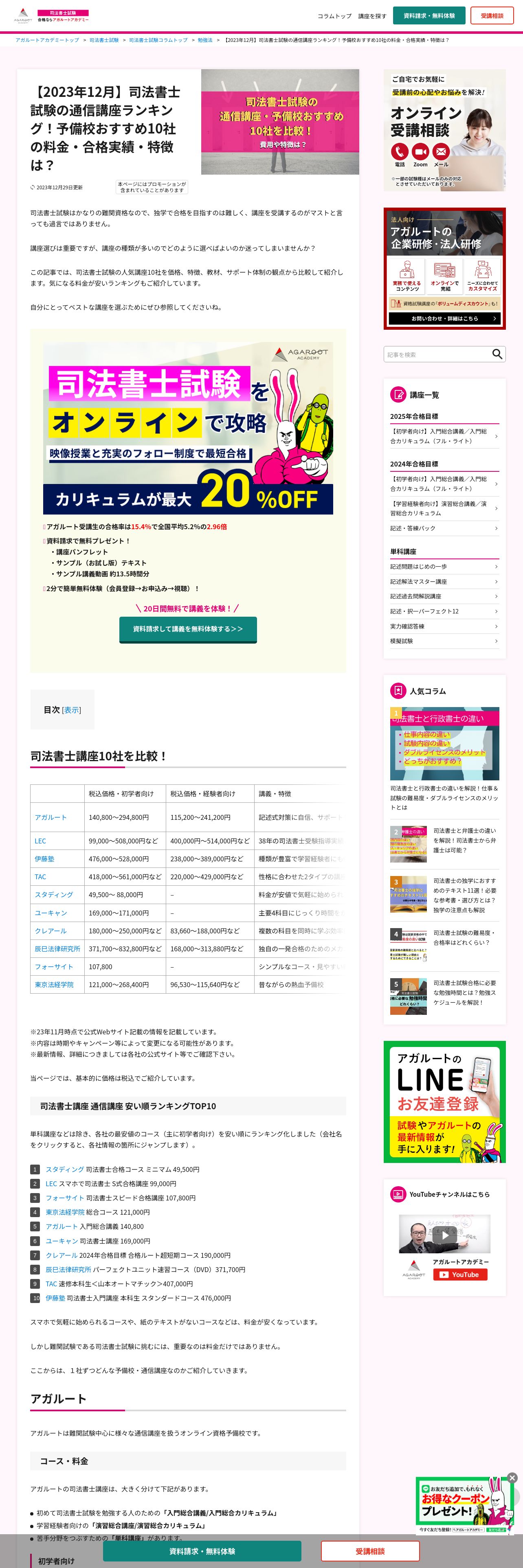
Task: Open 模擬試験 sidebar link
Action: pos(444,641)
